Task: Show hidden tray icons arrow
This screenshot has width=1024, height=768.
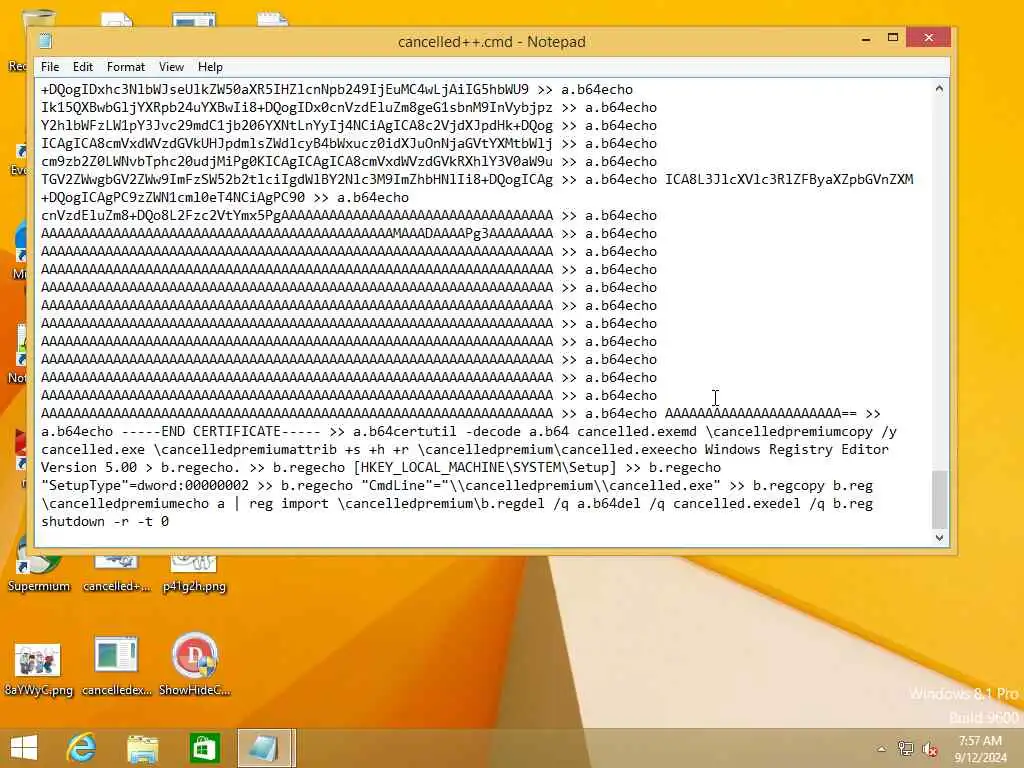Action: coord(882,749)
